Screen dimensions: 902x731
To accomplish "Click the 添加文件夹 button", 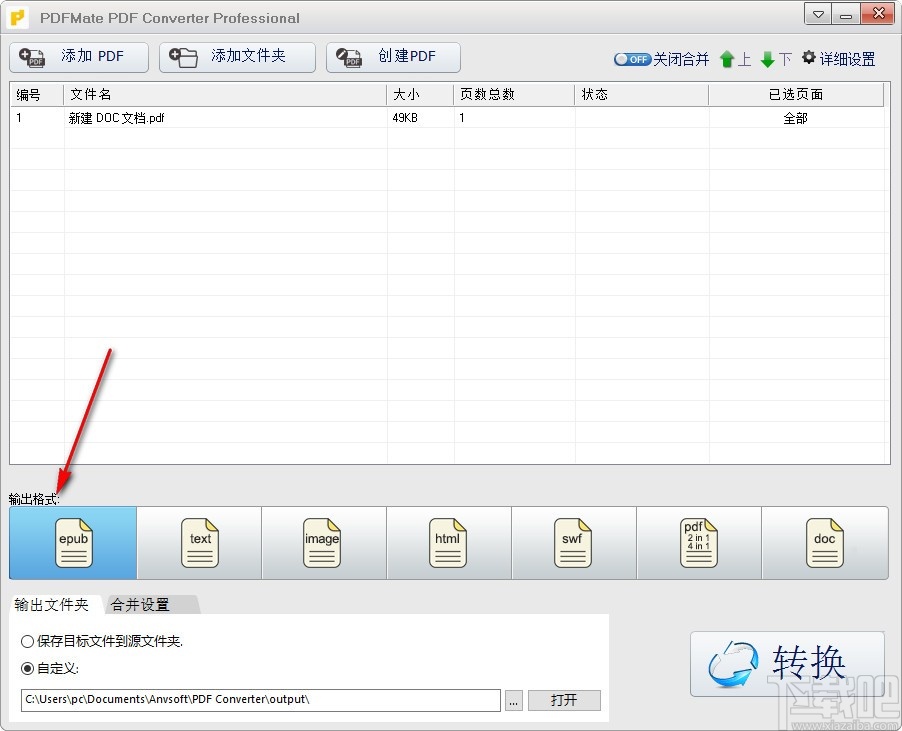I will tap(237, 57).
